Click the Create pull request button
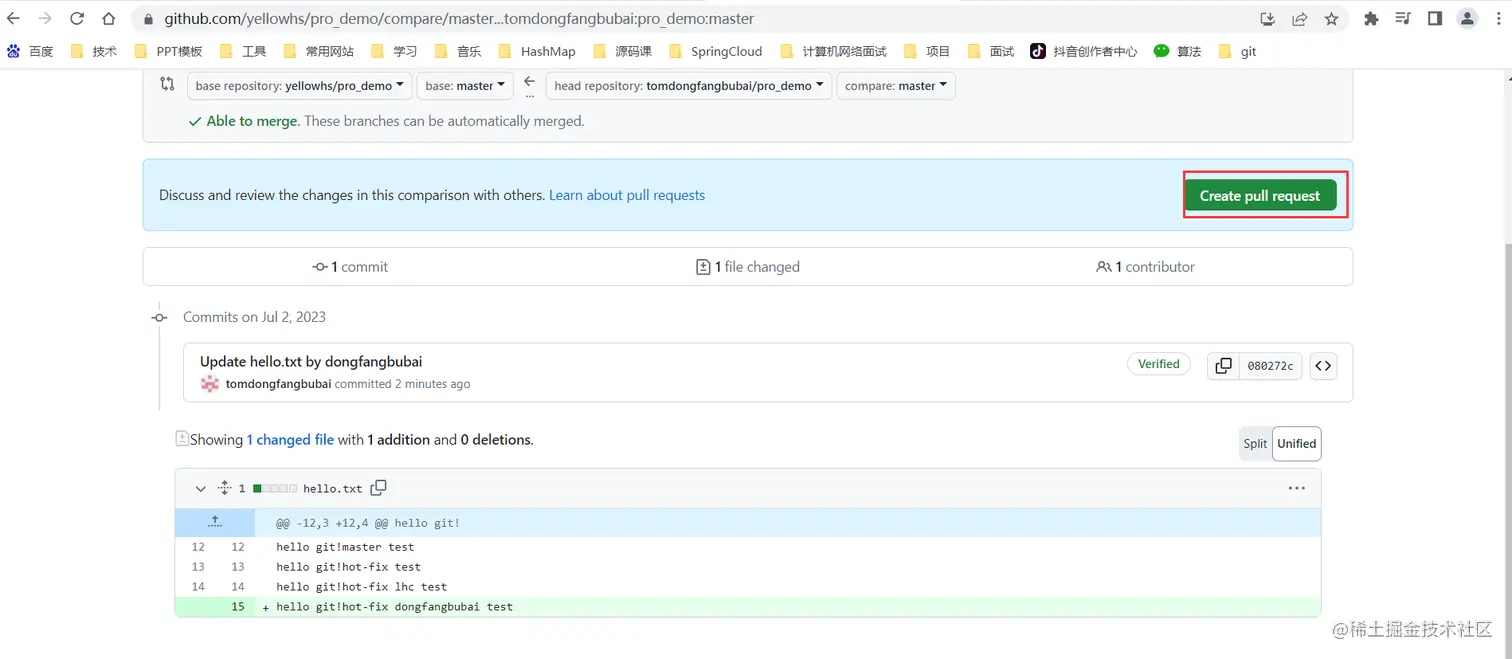Viewport: 1512px width, 659px height. [x=1260, y=196]
